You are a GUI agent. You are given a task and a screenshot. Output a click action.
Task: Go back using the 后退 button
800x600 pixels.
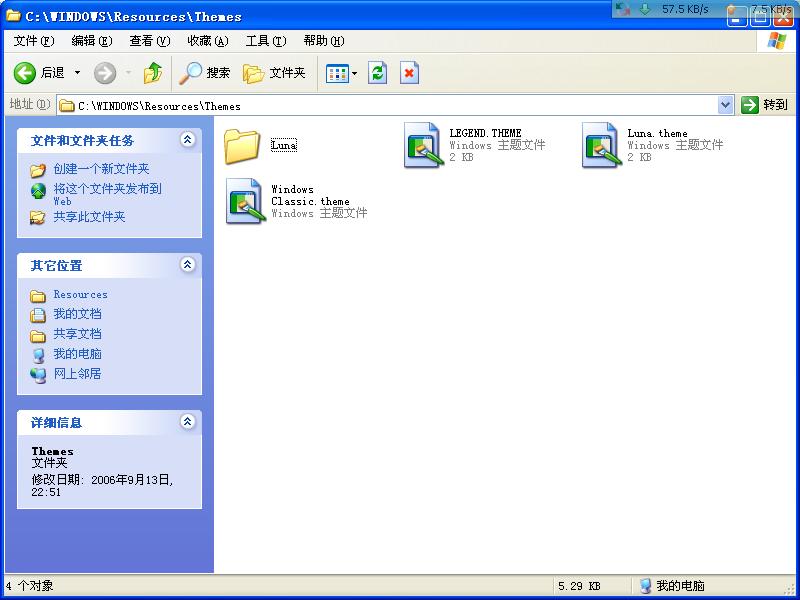(x=39, y=73)
